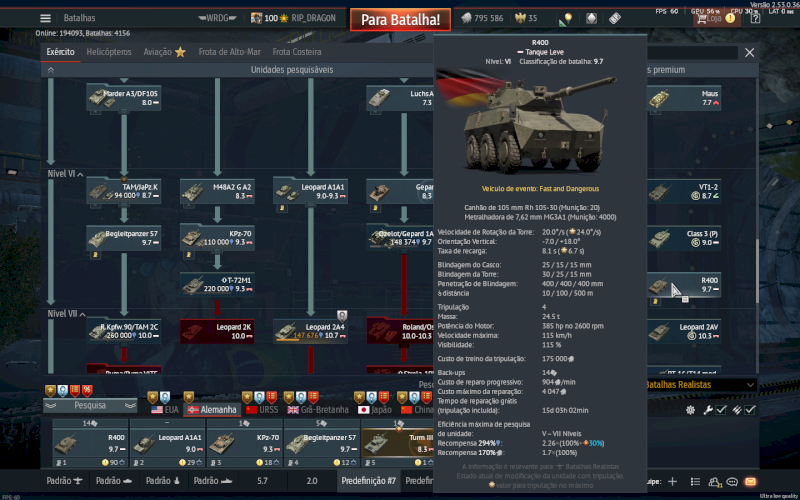Select the Japão nation tab
Screen dimensions: 800x500
click(x=374, y=410)
